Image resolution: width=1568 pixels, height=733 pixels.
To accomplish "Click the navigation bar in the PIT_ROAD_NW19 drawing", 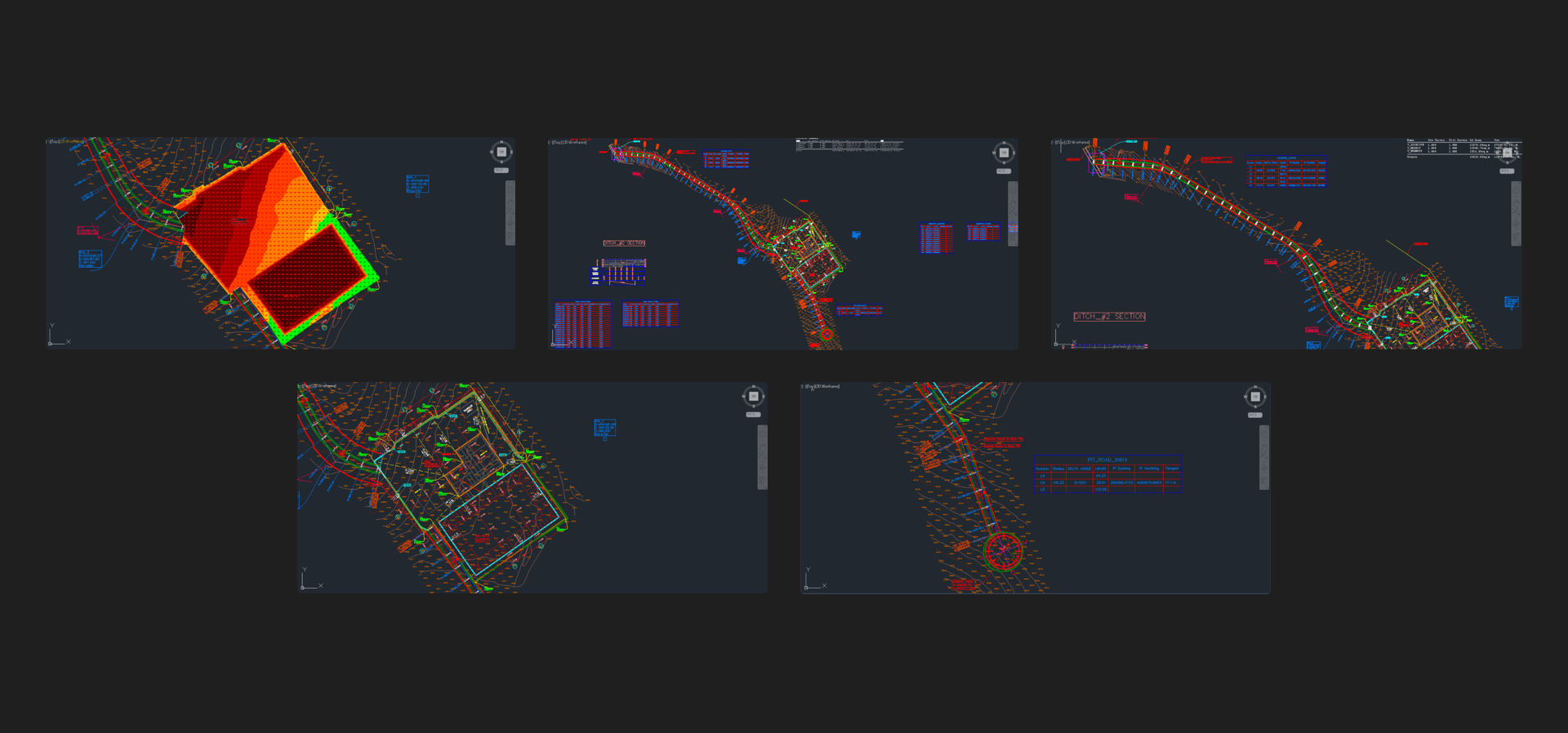I will click(1264, 457).
